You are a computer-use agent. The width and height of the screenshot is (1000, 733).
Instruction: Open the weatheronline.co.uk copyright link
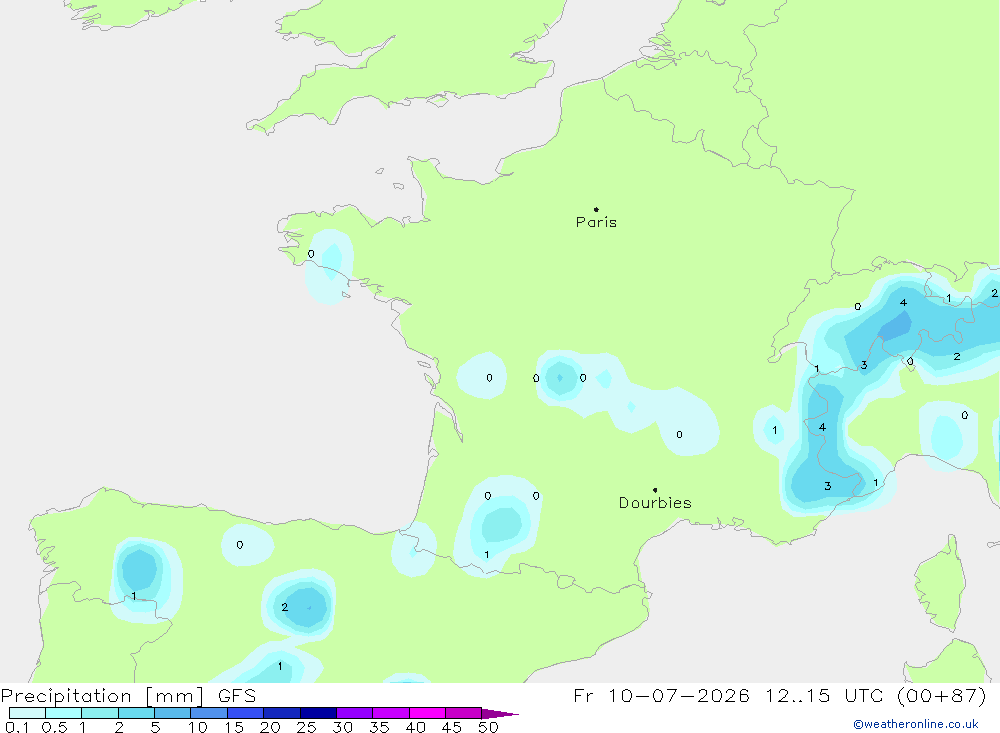916,724
